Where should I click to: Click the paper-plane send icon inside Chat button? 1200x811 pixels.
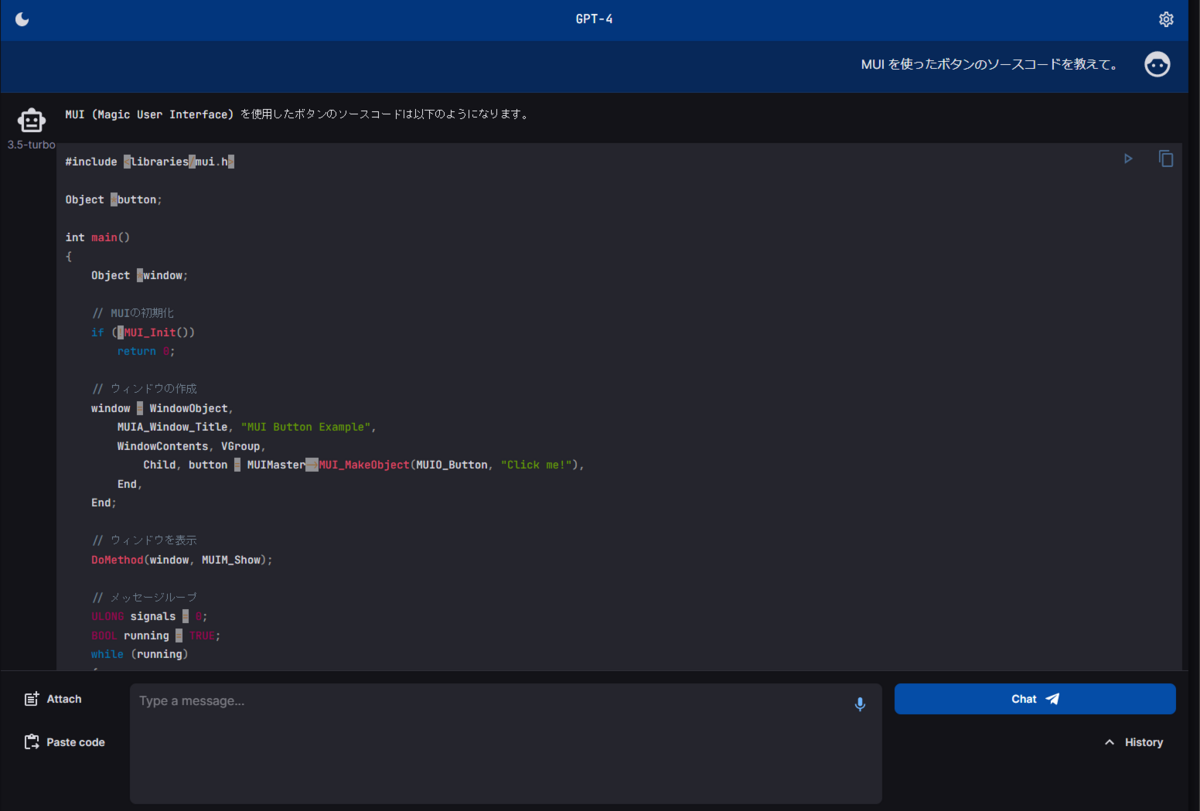pyautogui.click(x=1052, y=698)
